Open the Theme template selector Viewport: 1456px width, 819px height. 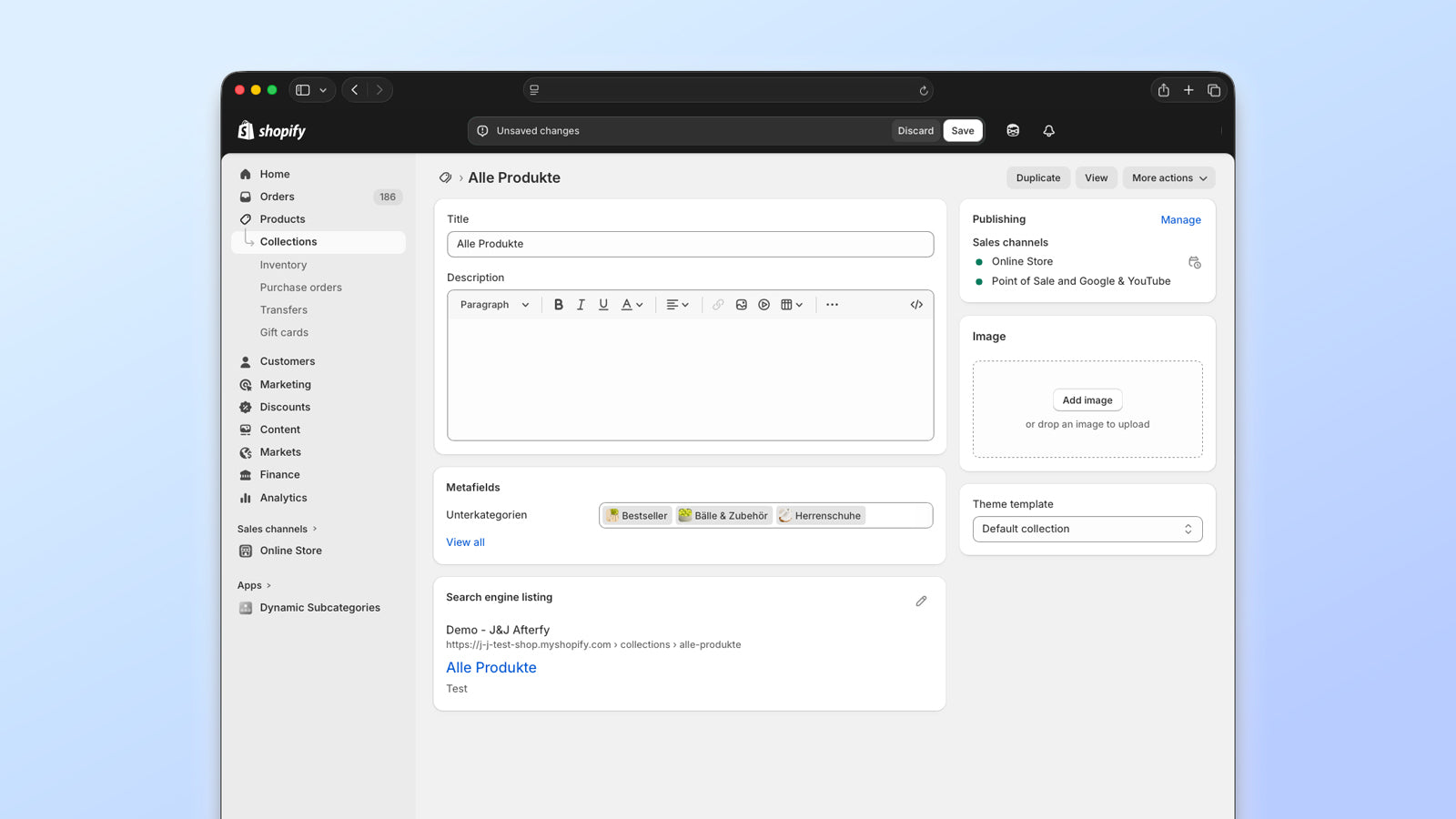point(1087,529)
